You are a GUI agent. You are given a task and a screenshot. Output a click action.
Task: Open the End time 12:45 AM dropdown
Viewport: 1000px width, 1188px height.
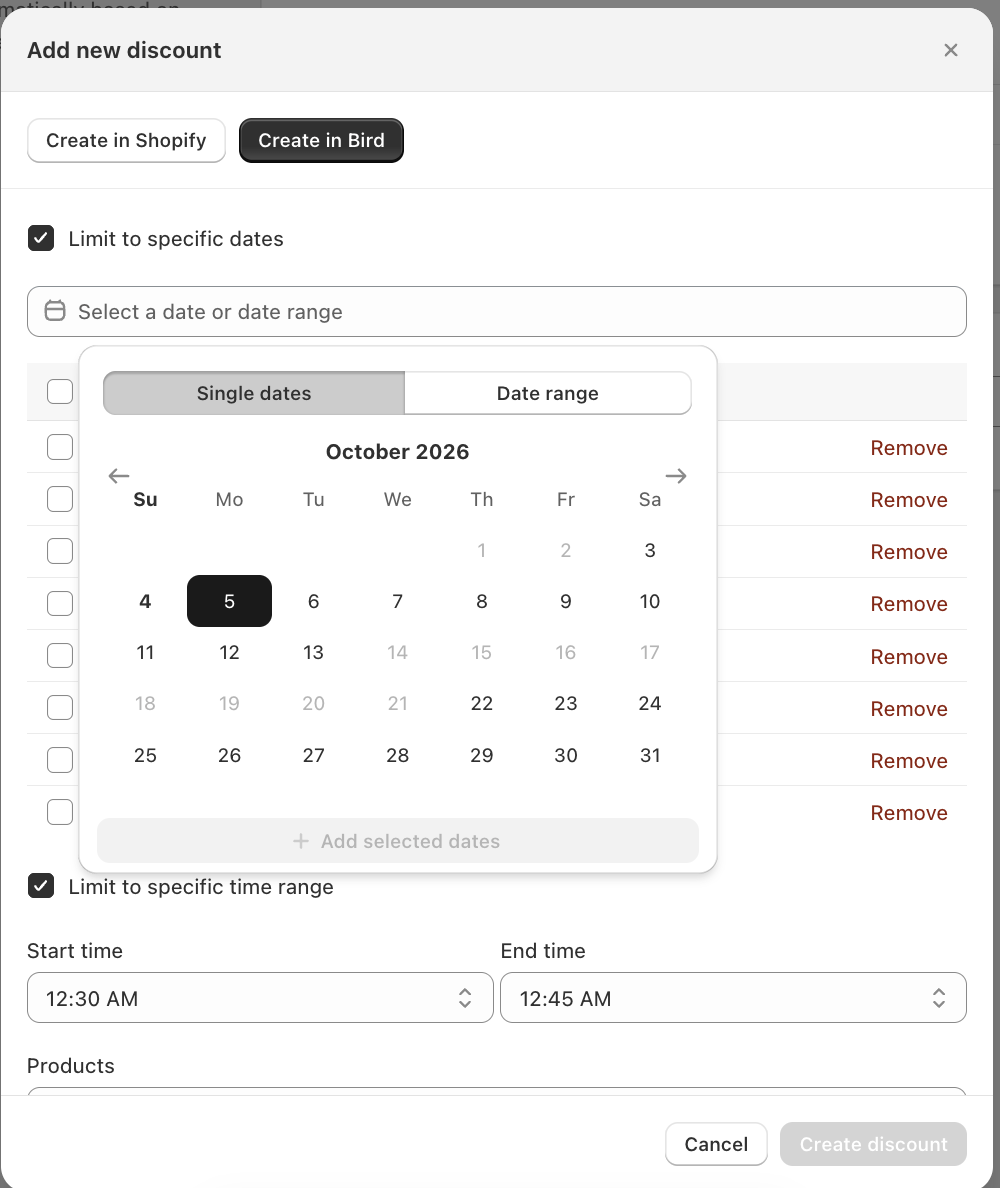click(x=733, y=998)
